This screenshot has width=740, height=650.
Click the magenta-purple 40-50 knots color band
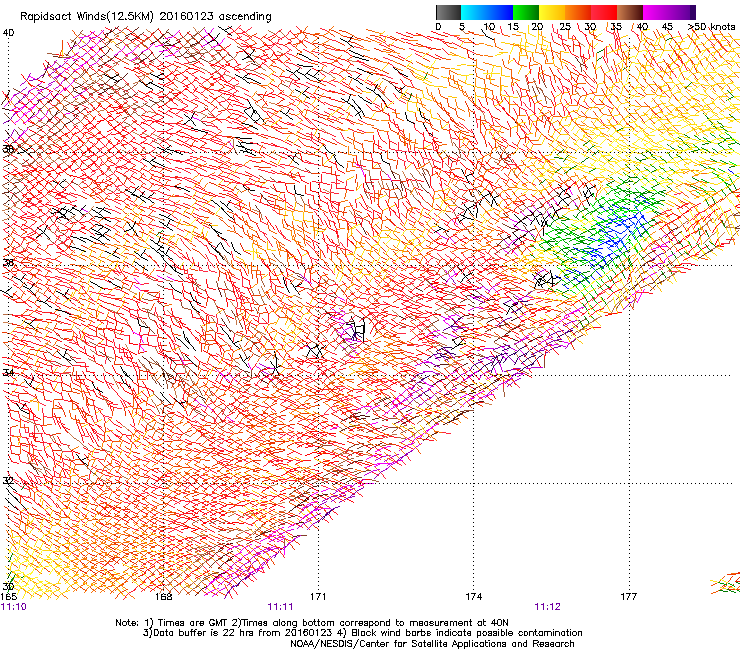point(669,12)
